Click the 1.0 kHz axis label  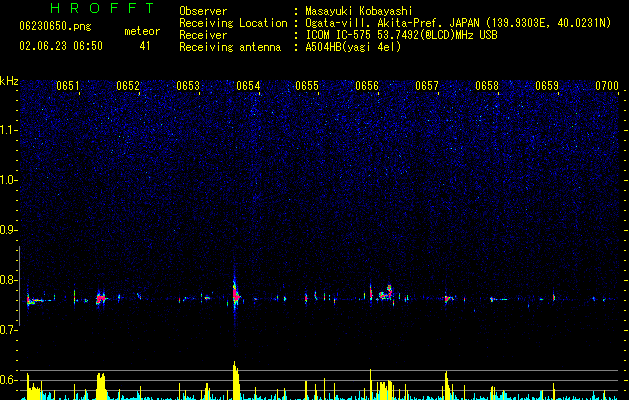[9, 180]
